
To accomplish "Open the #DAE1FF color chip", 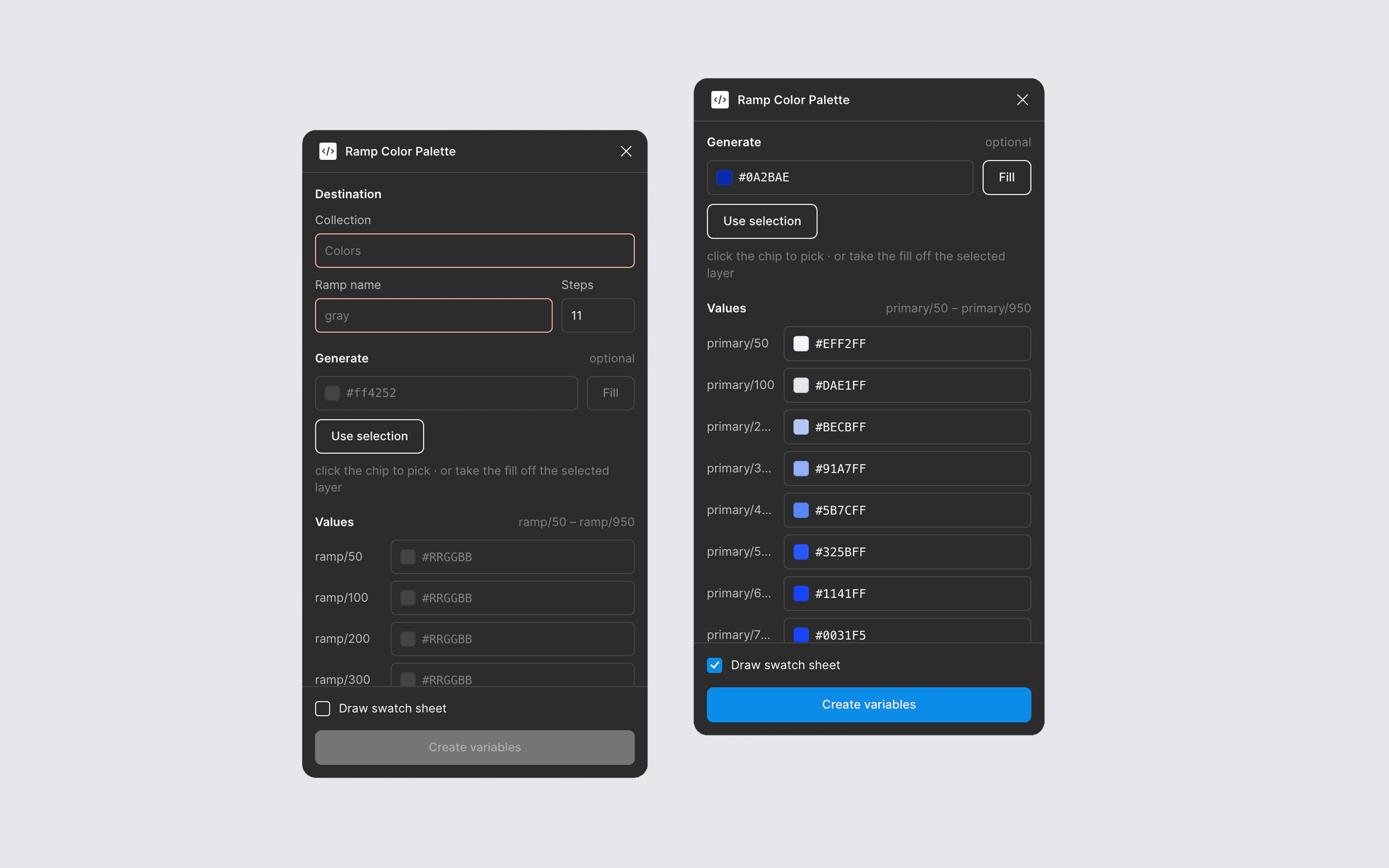I will point(801,385).
